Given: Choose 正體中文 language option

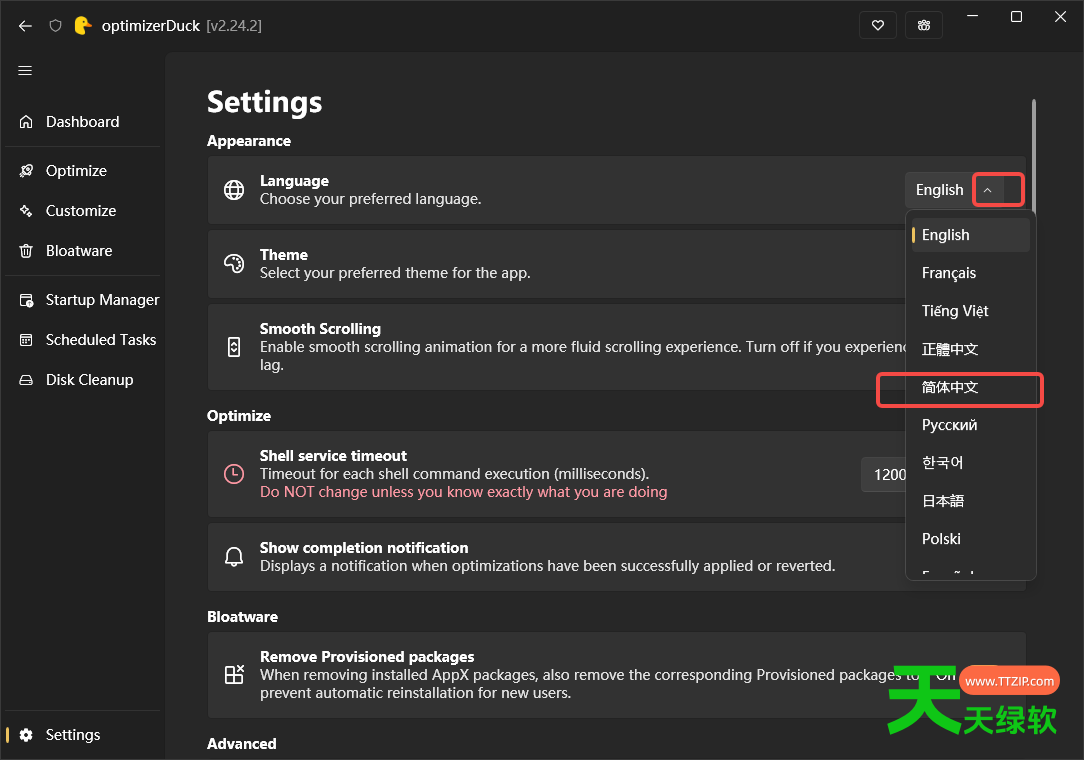Looking at the screenshot, I should (x=971, y=349).
